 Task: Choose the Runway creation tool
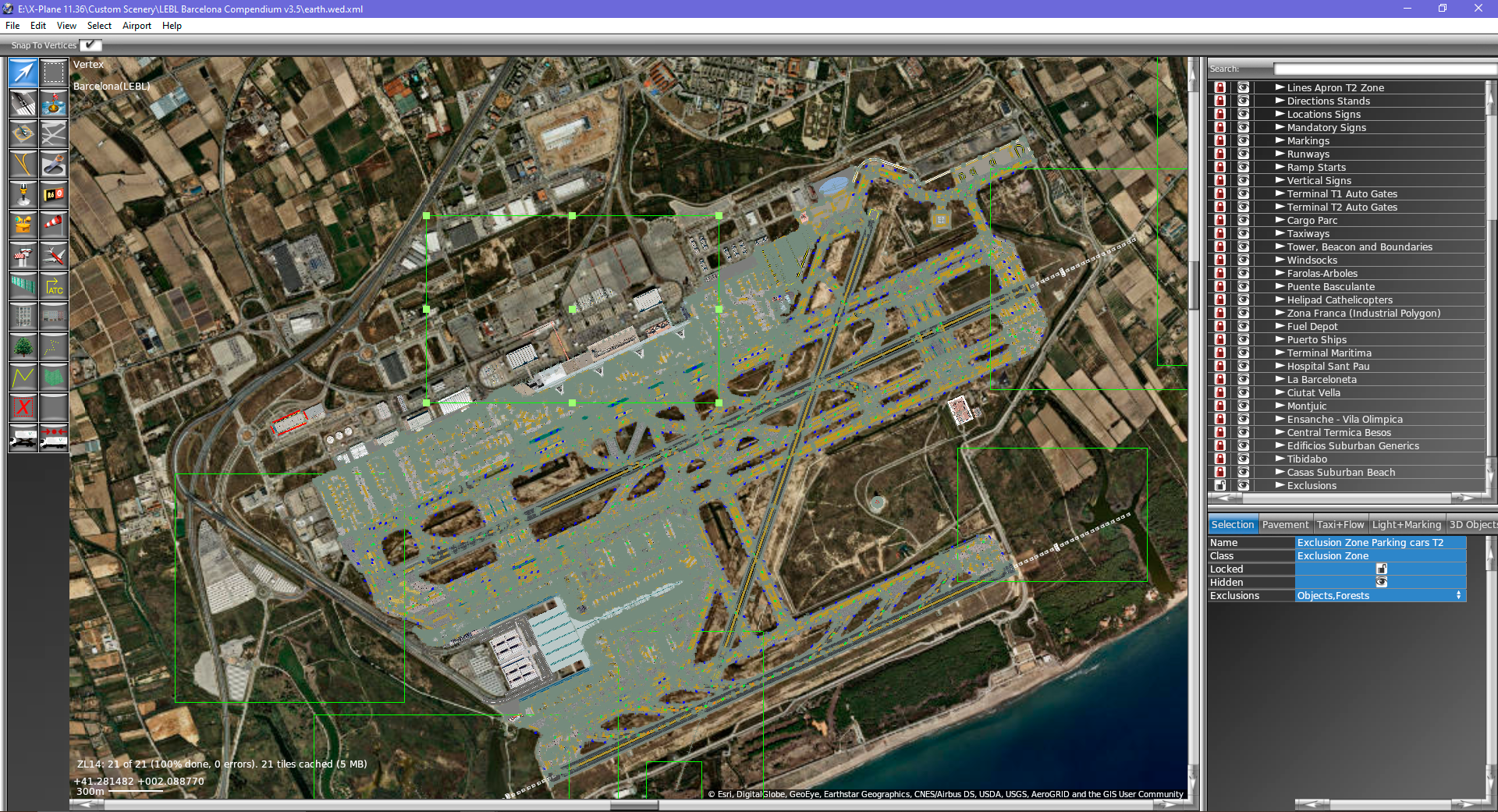[x=23, y=104]
